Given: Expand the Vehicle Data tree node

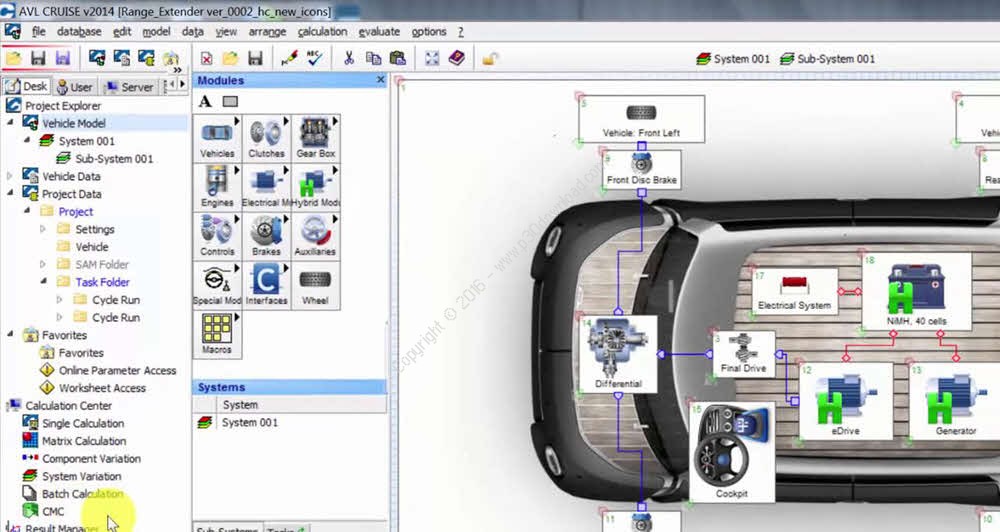Looking at the screenshot, I should (10, 175).
